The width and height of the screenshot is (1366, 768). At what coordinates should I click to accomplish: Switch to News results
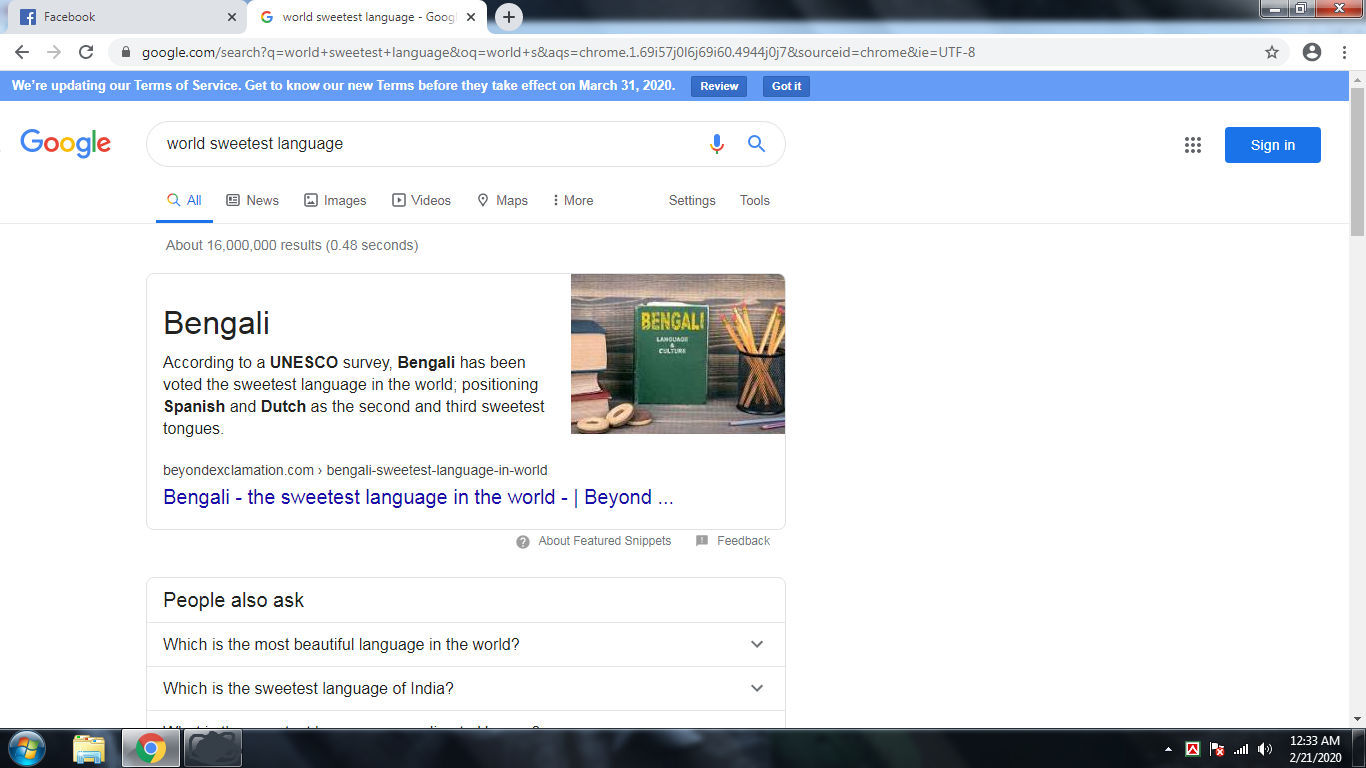(x=253, y=201)
